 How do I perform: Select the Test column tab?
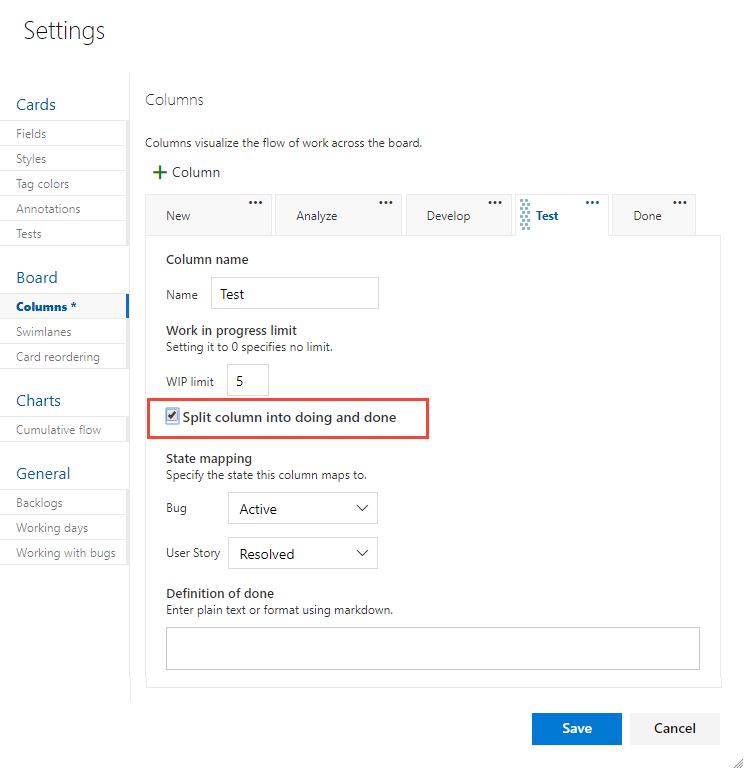[562, 215]
